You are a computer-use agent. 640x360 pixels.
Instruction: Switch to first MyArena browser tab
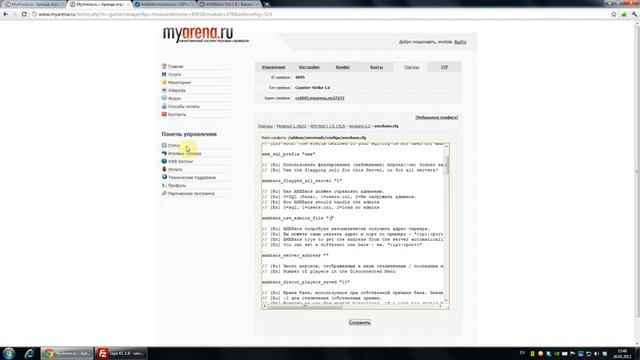click(x=33, y=4)
